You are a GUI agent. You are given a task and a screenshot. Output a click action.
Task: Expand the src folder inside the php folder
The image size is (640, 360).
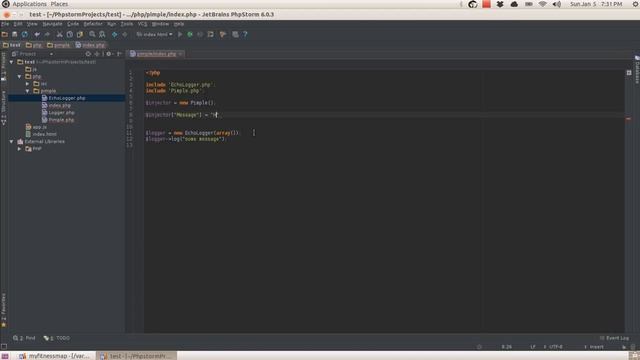coord(27,84)
